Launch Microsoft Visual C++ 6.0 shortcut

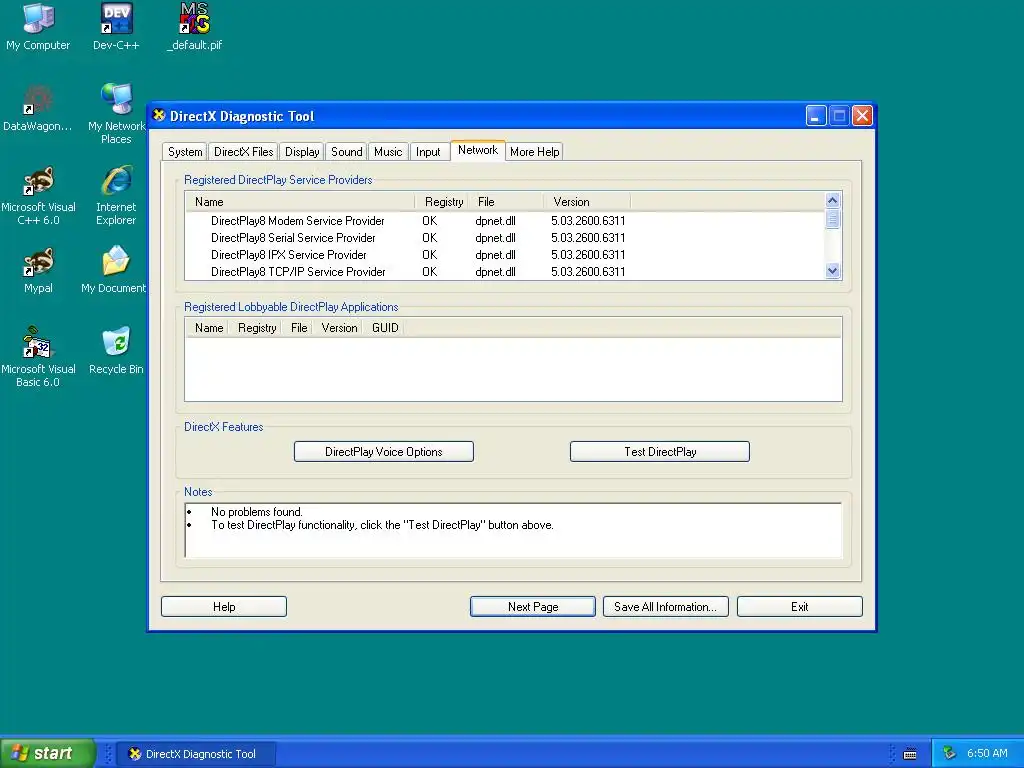(x=38, y=195)
